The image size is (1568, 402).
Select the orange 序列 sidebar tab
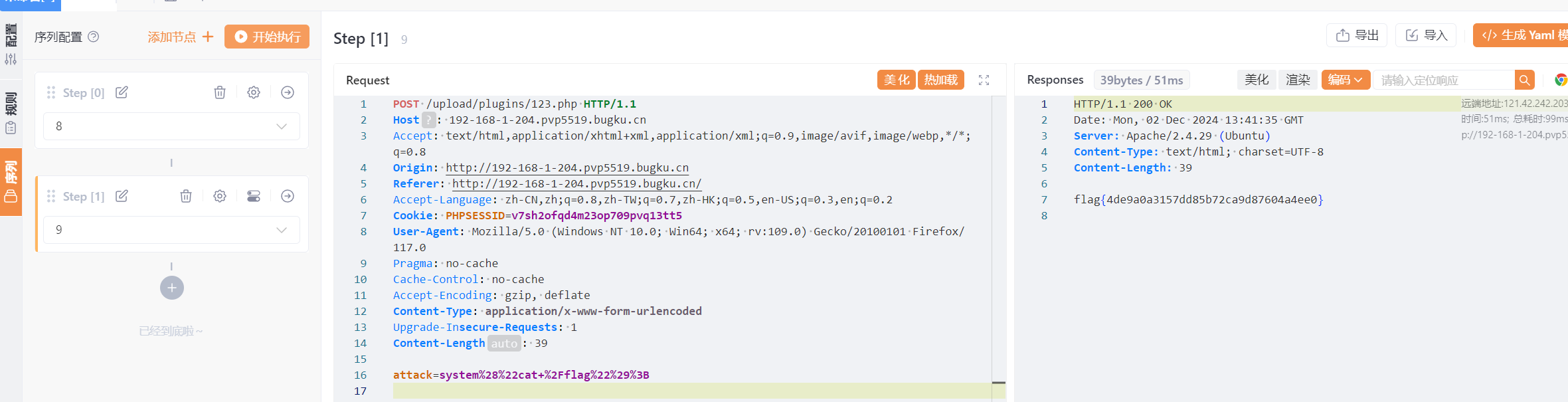pos(11,182)
